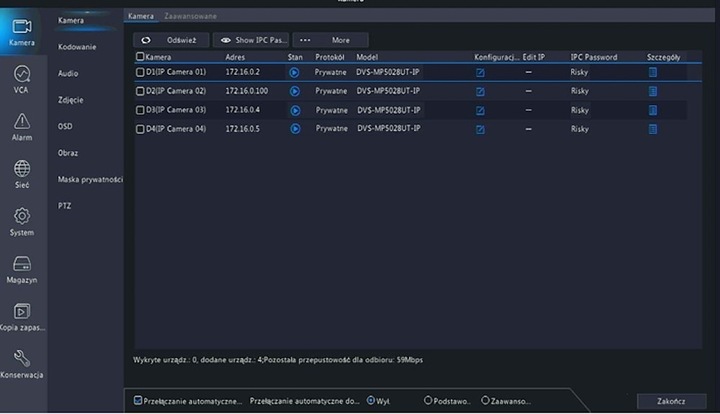
Task: Open Kodowanie in the side menu
Action: click(78, 47)
